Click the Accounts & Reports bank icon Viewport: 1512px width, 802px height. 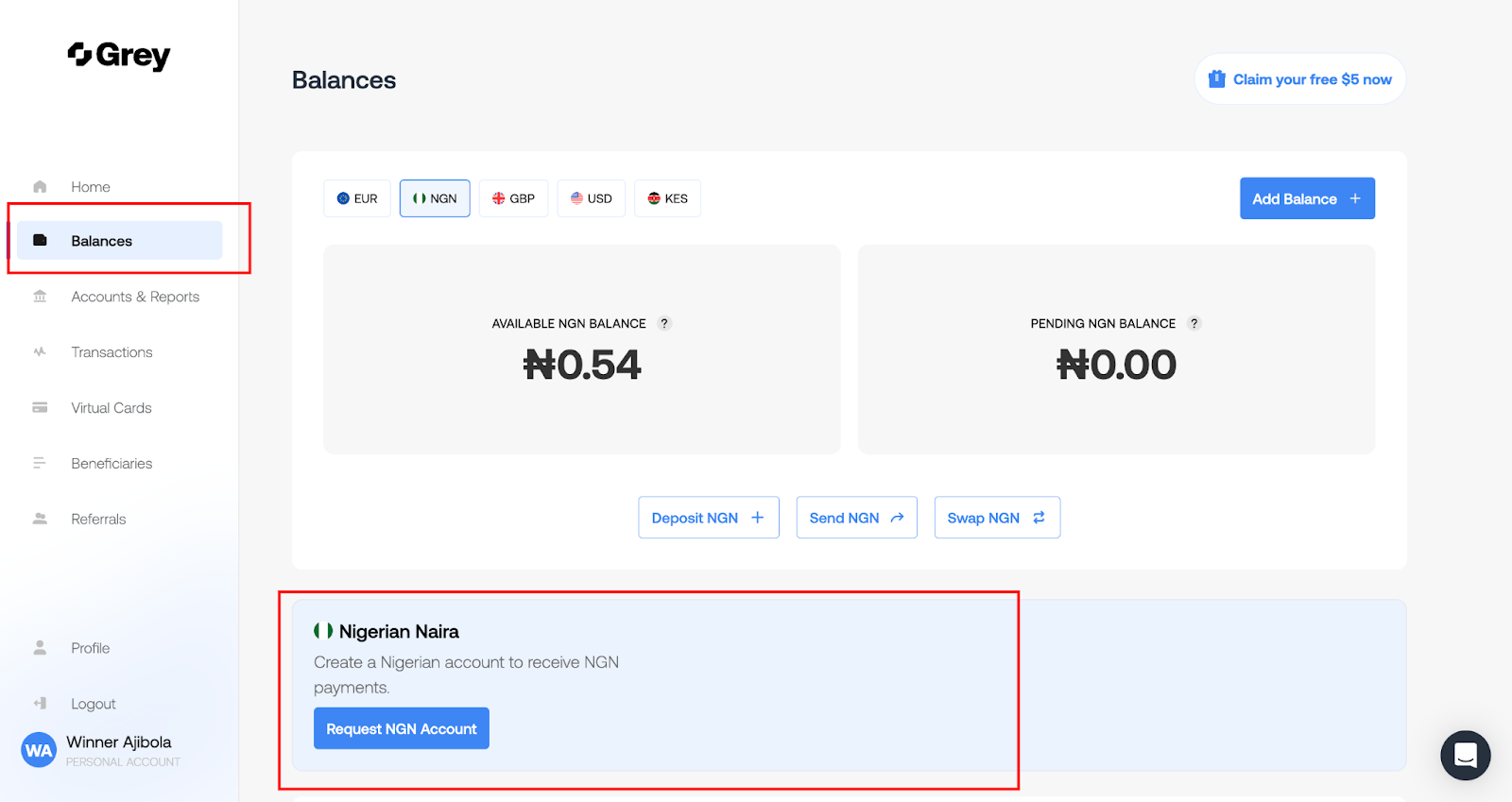(40, 296)
